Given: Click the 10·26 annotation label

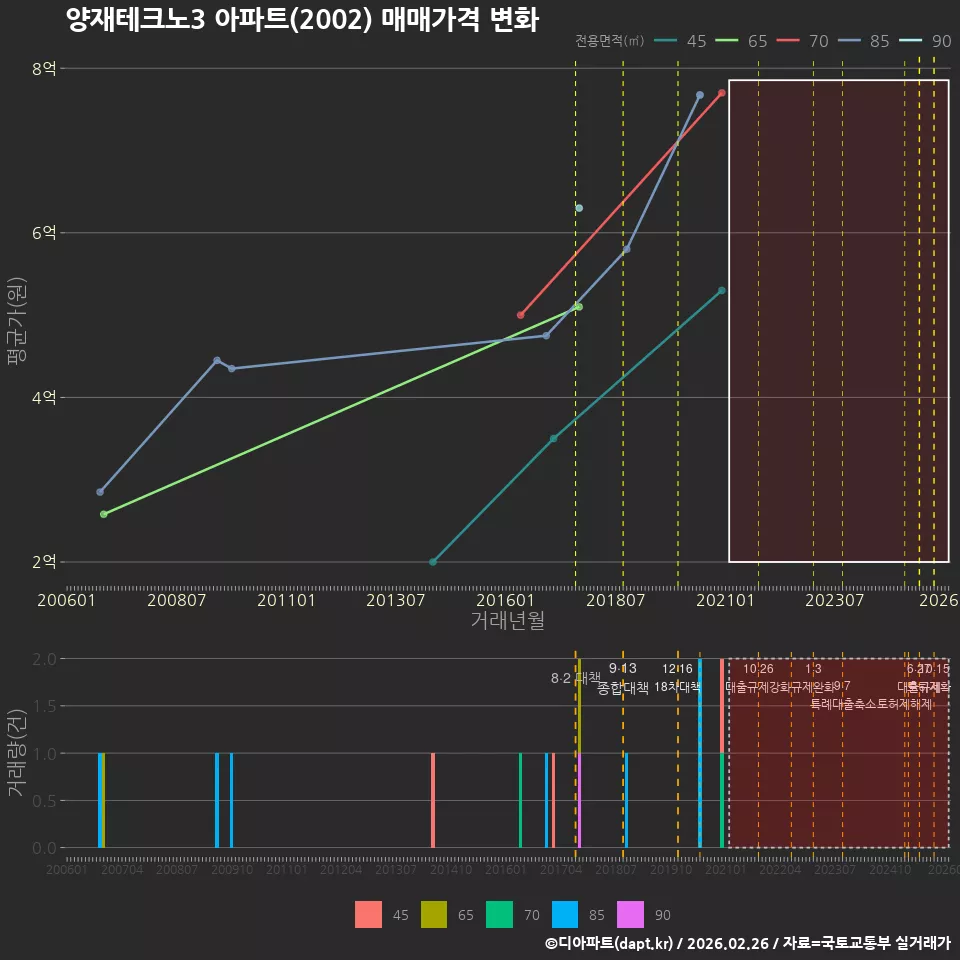Looking at the screenshot, I should coord(758,669).
